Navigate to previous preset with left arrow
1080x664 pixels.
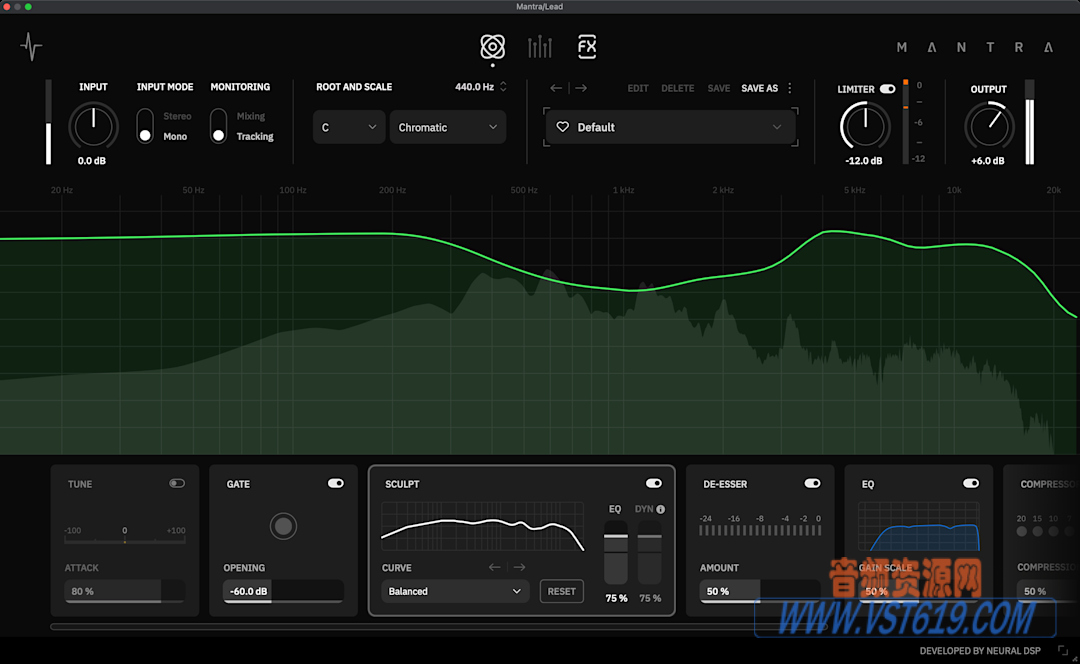click(x=556, y=88)
